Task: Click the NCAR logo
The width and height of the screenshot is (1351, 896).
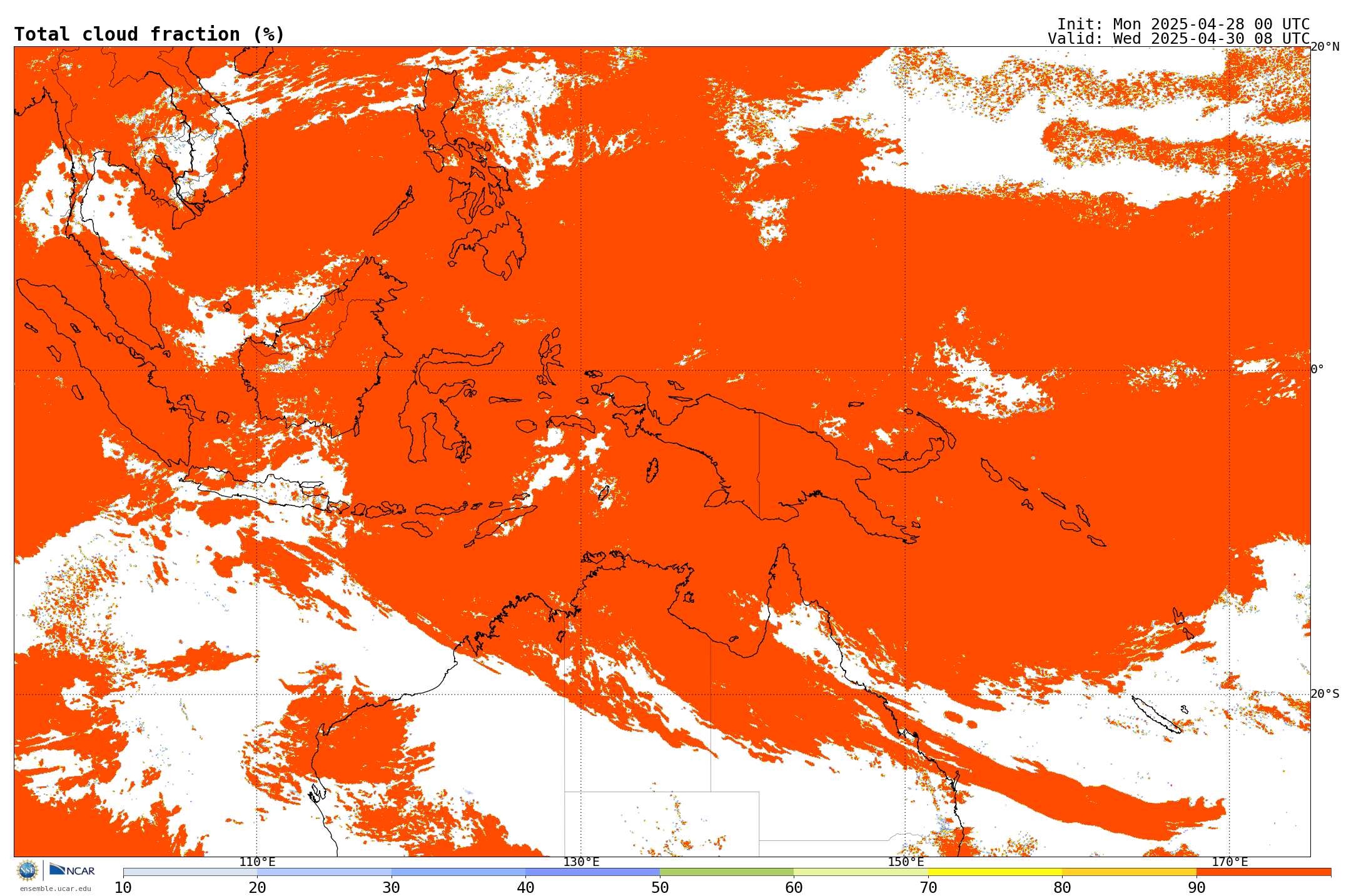Action: [x=72, y=870]
